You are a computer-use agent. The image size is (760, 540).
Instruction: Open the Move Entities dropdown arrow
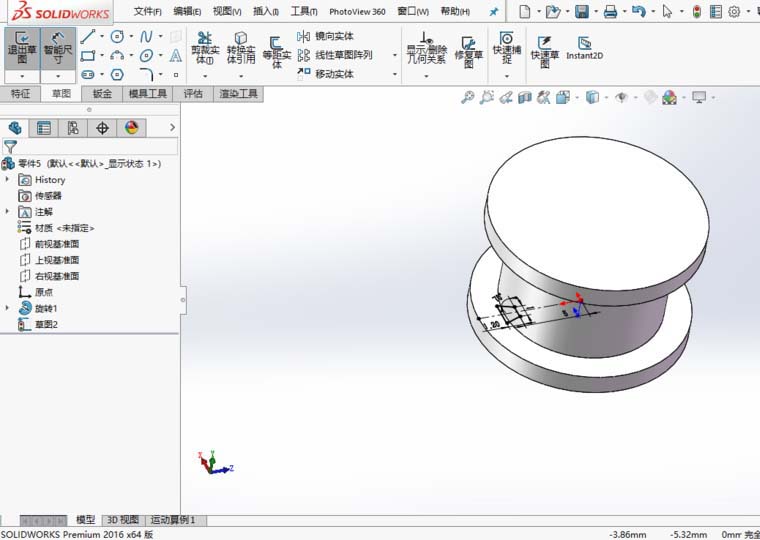click(395, 74)
